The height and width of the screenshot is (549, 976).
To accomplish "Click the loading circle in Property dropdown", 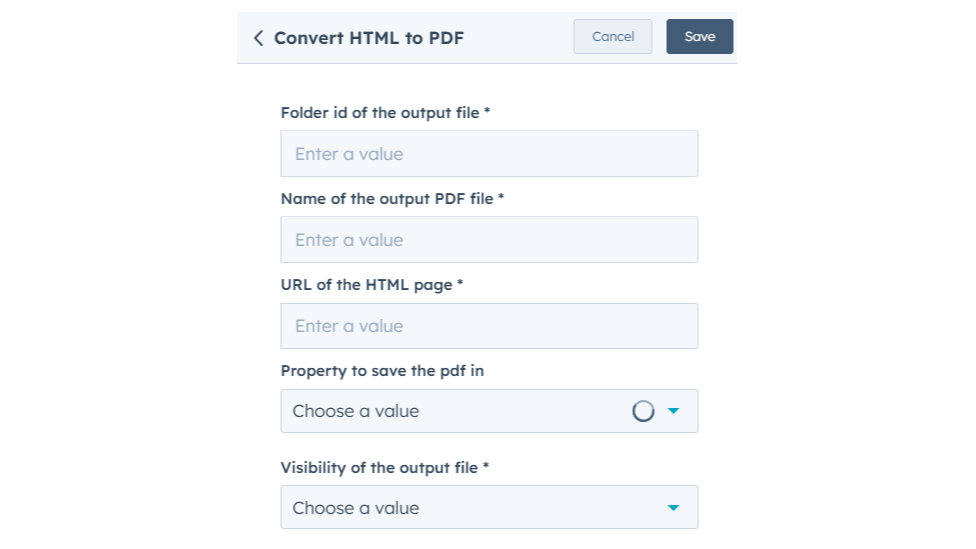I will coord(643,411).
